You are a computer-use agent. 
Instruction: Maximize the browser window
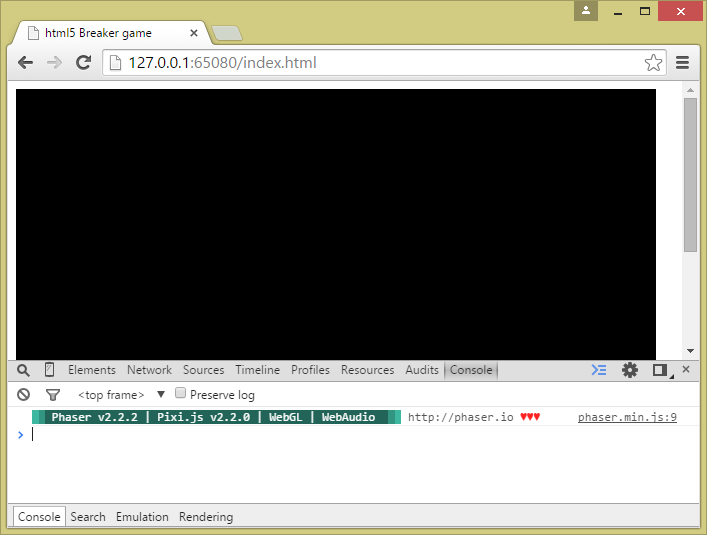pos(645,11)
